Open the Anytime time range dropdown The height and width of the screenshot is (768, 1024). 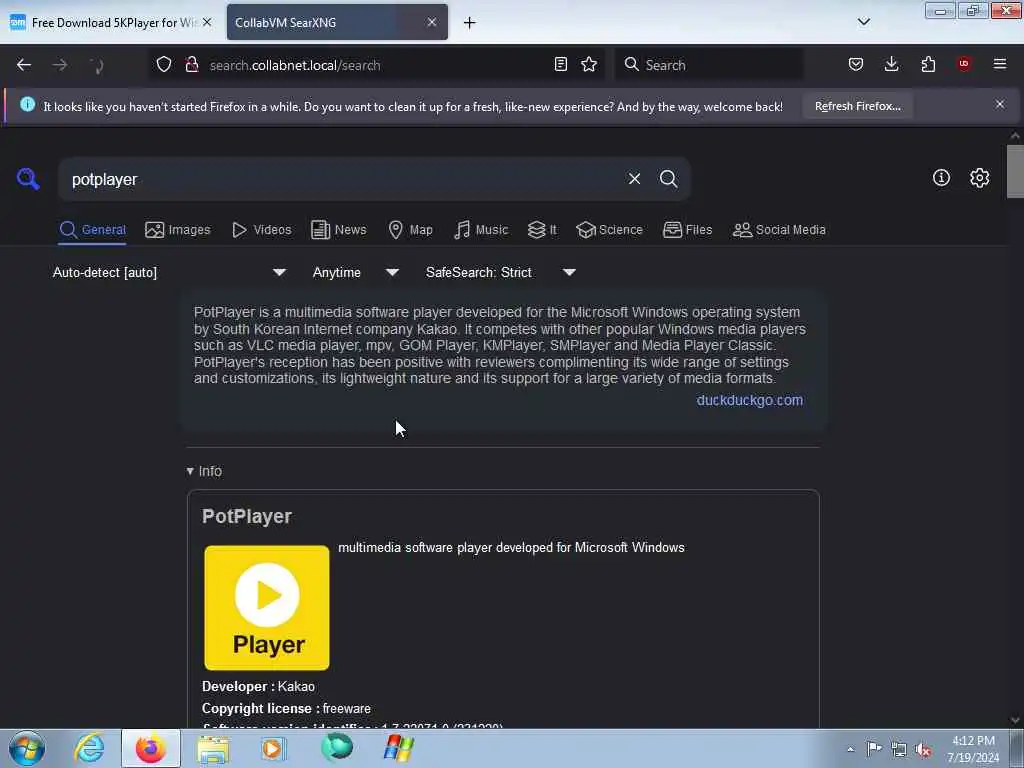[x=356, y=272]
